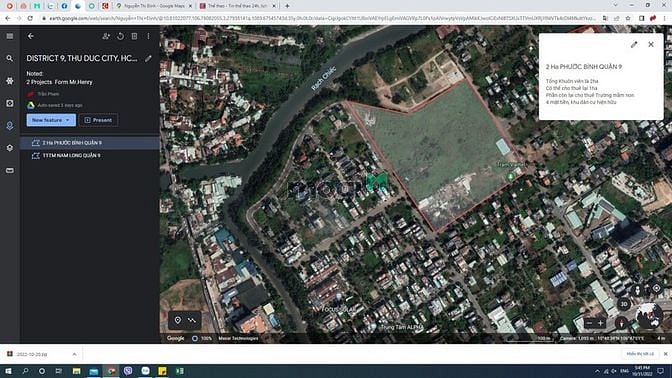Toggle the 3D view button
Image resolution: width=672 pixels, height=378 pixels.
coord(624,304)
